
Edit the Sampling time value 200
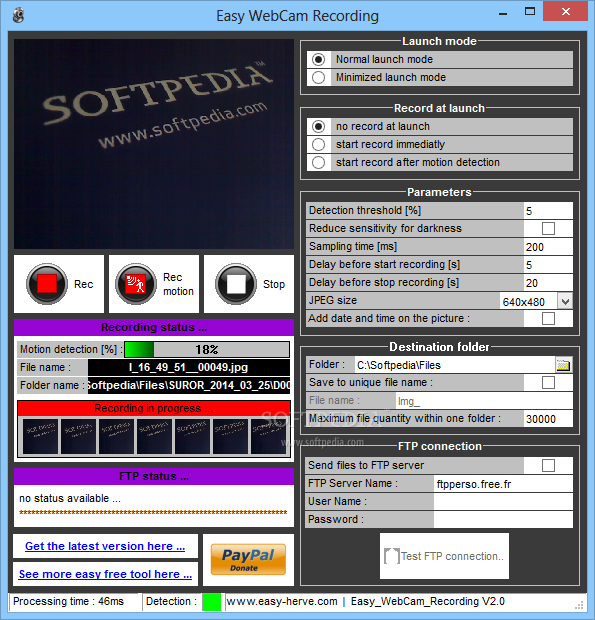[x=548, y=247]
